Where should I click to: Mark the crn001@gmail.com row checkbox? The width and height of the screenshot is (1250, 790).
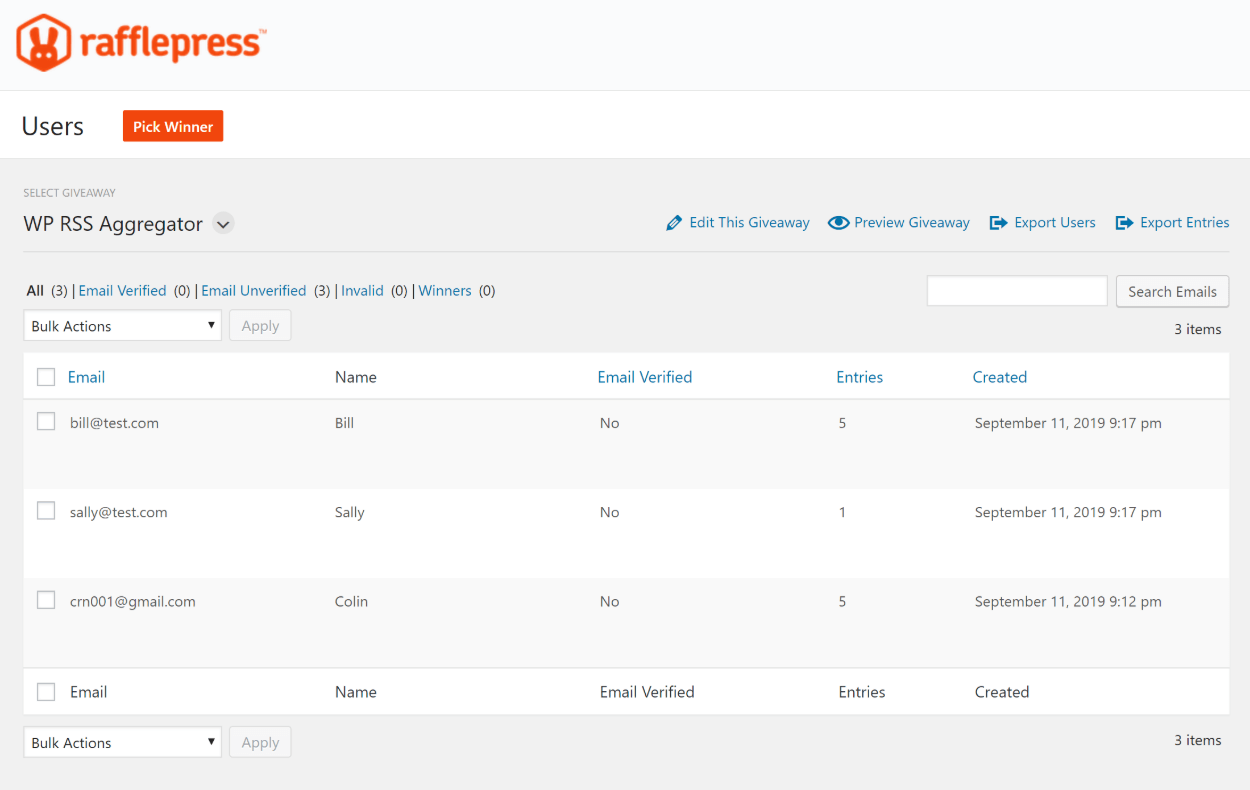(46, 600)
